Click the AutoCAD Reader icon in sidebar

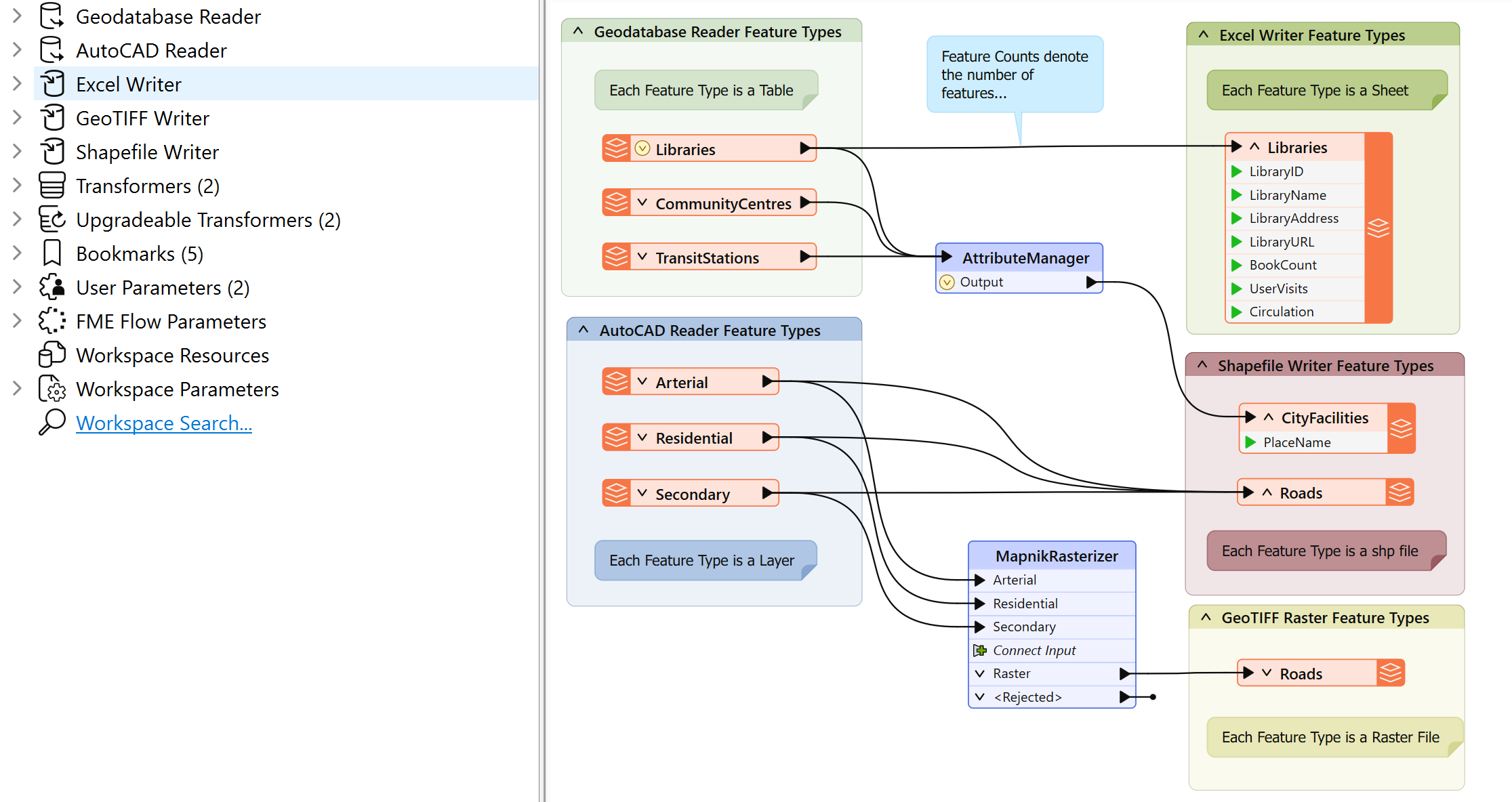[x=51, y=50]
